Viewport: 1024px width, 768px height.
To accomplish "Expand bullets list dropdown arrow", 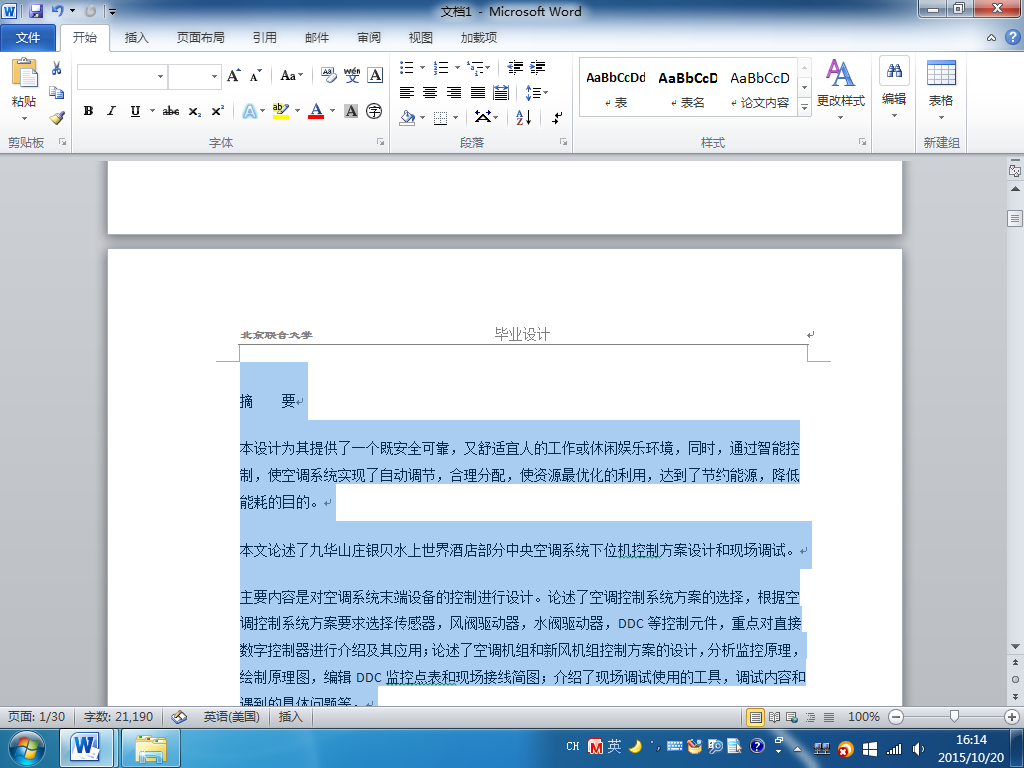I will point(423,67).
